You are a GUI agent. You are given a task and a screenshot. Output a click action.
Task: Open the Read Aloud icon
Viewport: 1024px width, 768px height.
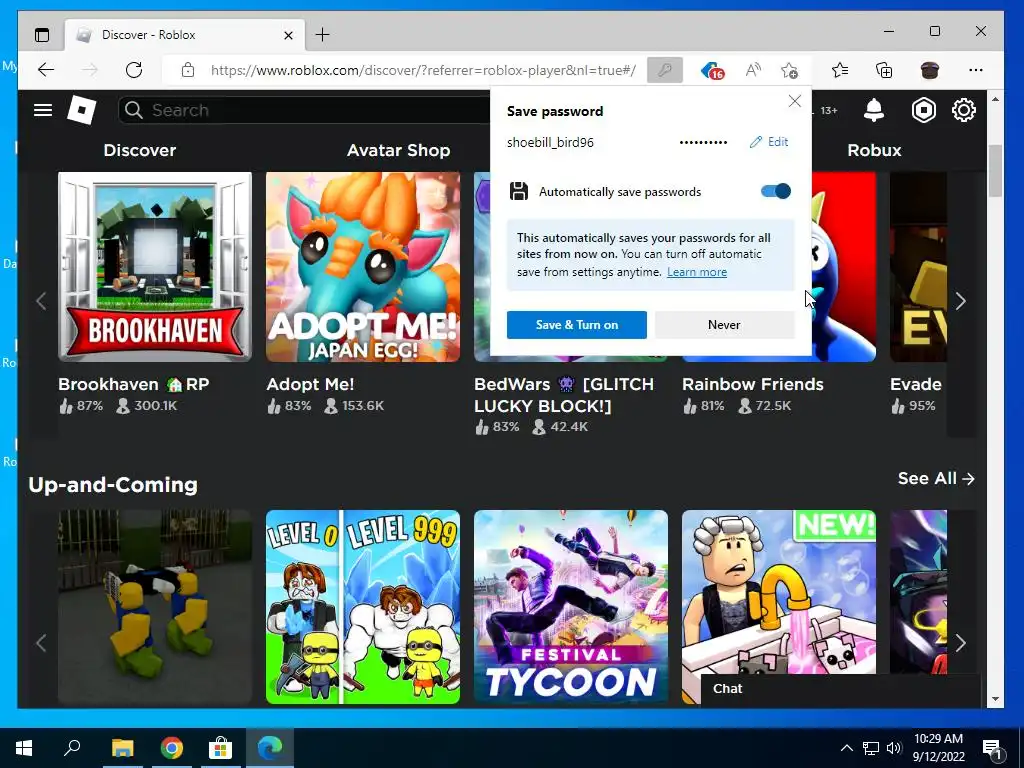(x=753, y=70)
